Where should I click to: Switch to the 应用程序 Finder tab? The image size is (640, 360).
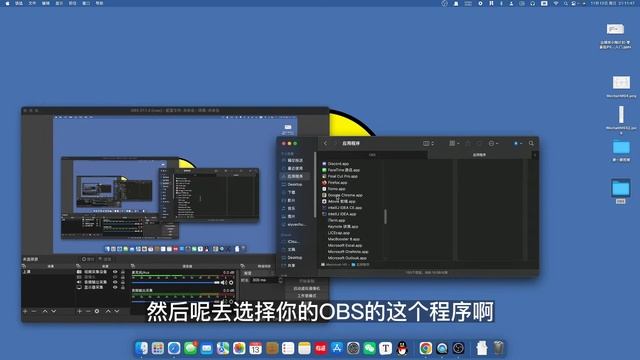pos(479,155)
